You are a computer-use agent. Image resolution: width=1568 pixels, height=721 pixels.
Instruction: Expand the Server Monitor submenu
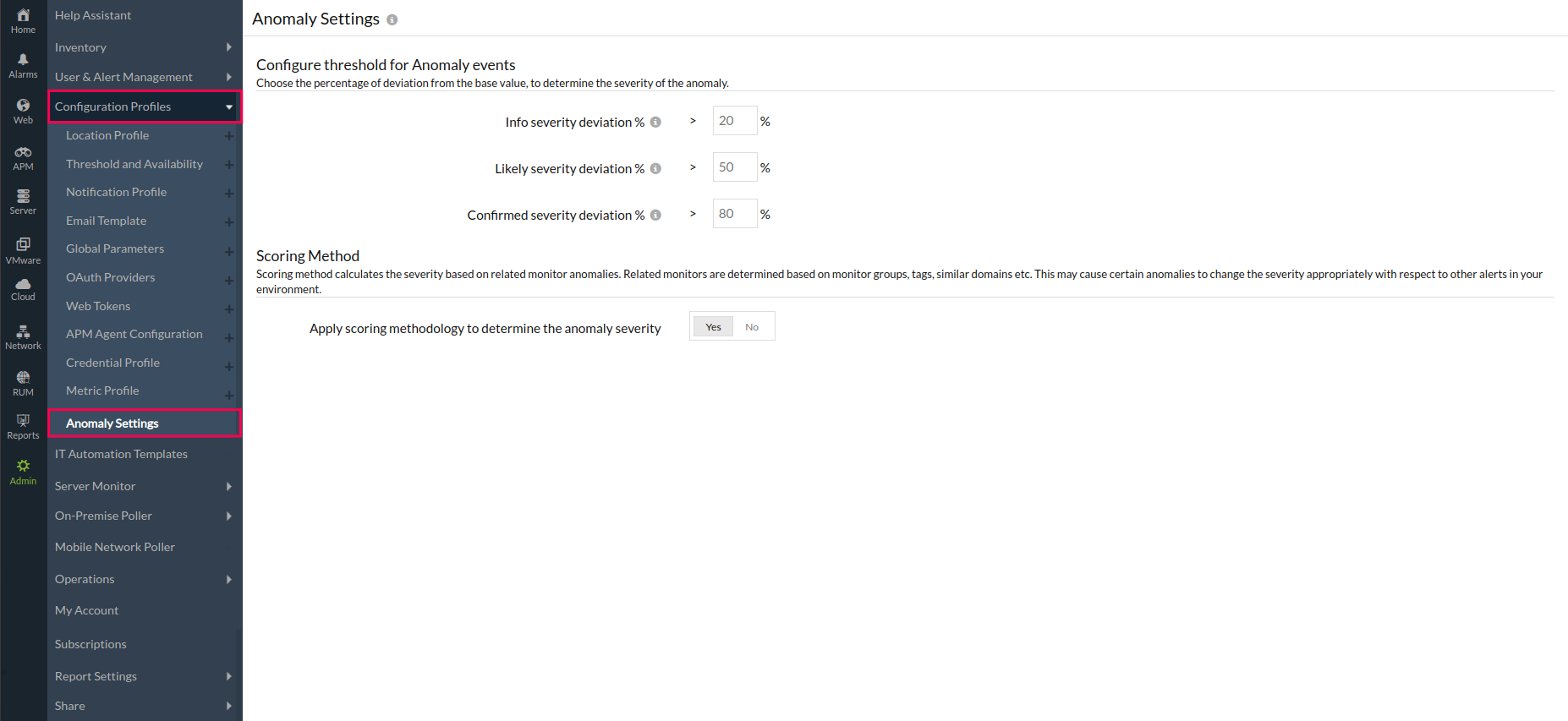pyautogui.click(x=228, y=486)
